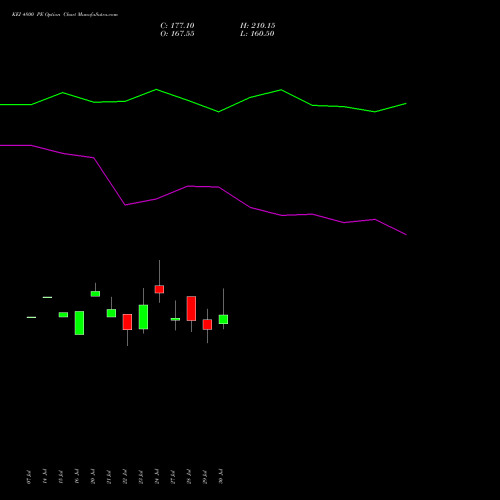The width and height of the screenshot is (500, 500).
Task: Click the flat green dash for 14 Jul
Action: pos(47,297)
